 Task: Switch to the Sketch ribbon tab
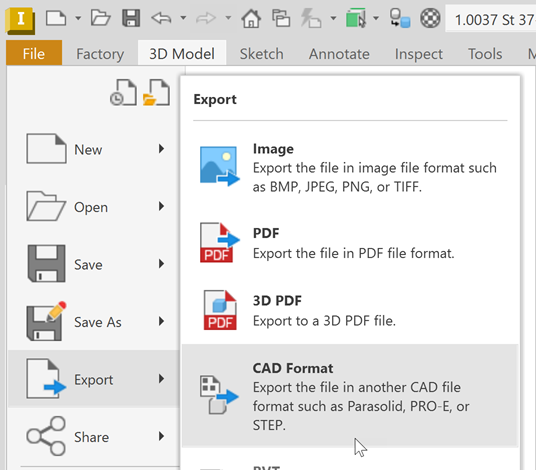[x=262, y=54]
